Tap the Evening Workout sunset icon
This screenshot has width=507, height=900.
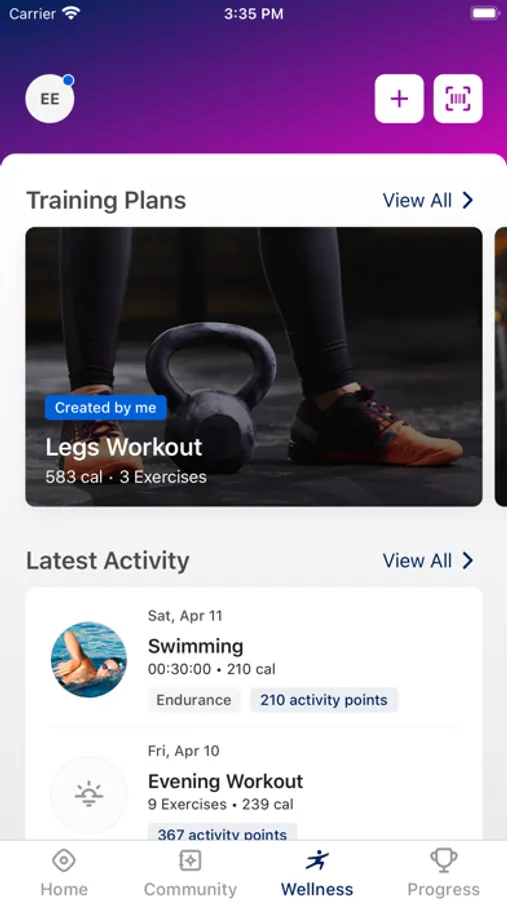pos(89,795)
